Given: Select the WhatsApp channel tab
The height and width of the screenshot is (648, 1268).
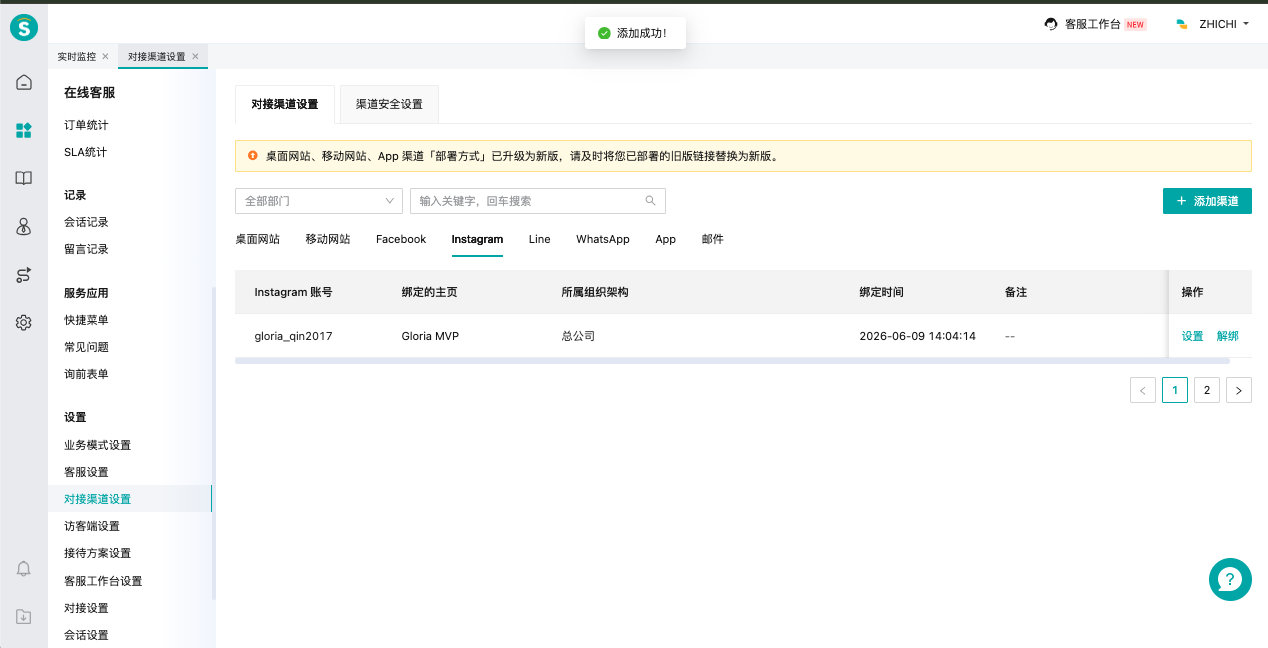Looking at the screenshot, I should [603, 239].
